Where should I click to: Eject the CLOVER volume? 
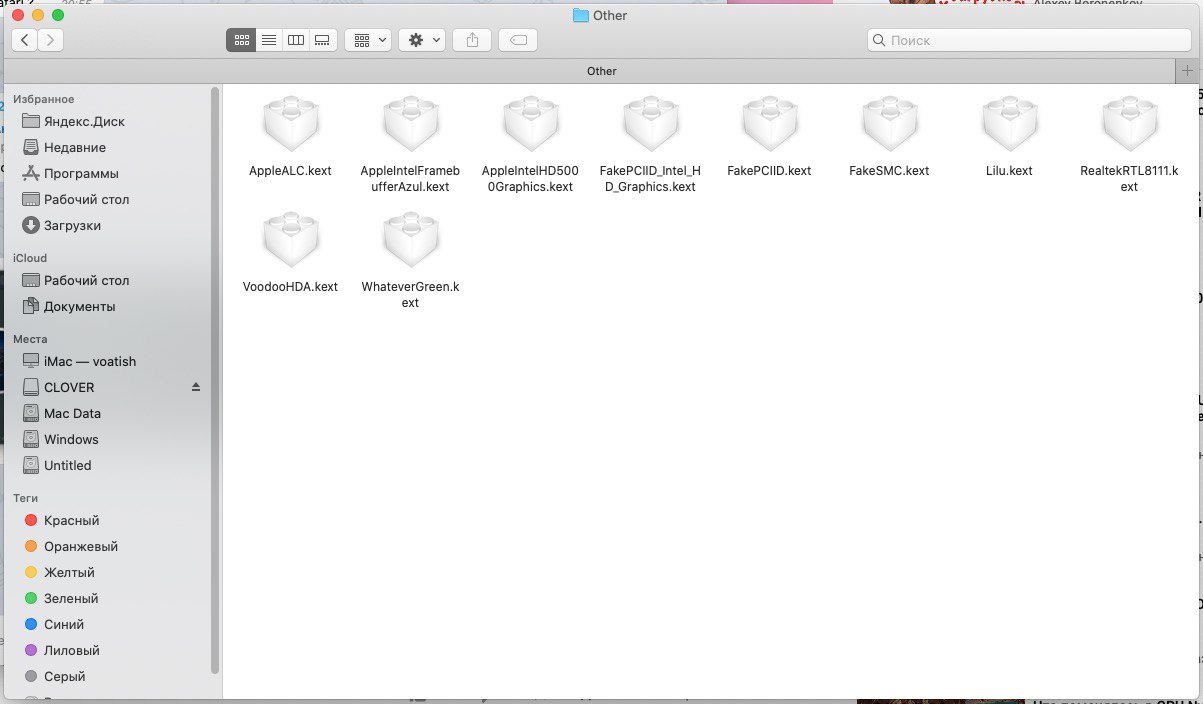196,387
